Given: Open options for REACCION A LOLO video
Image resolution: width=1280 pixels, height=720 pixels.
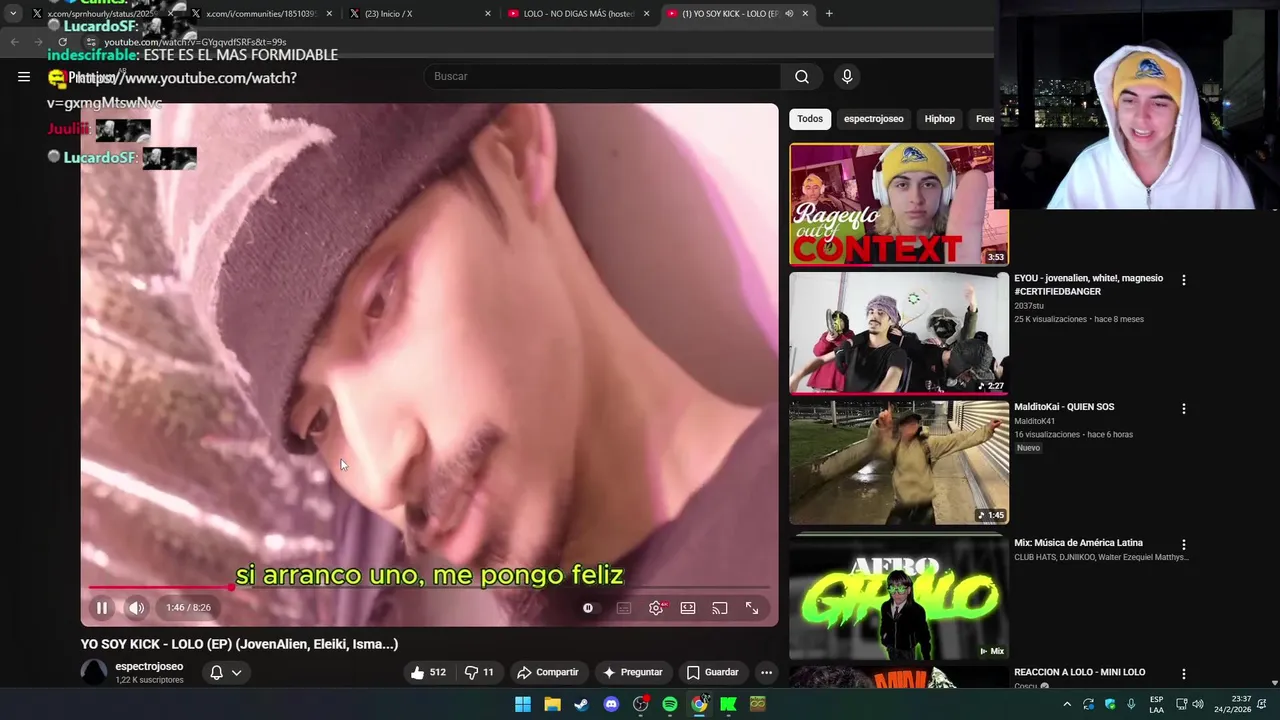Looking at the screenshot, I should [1183, 674].
